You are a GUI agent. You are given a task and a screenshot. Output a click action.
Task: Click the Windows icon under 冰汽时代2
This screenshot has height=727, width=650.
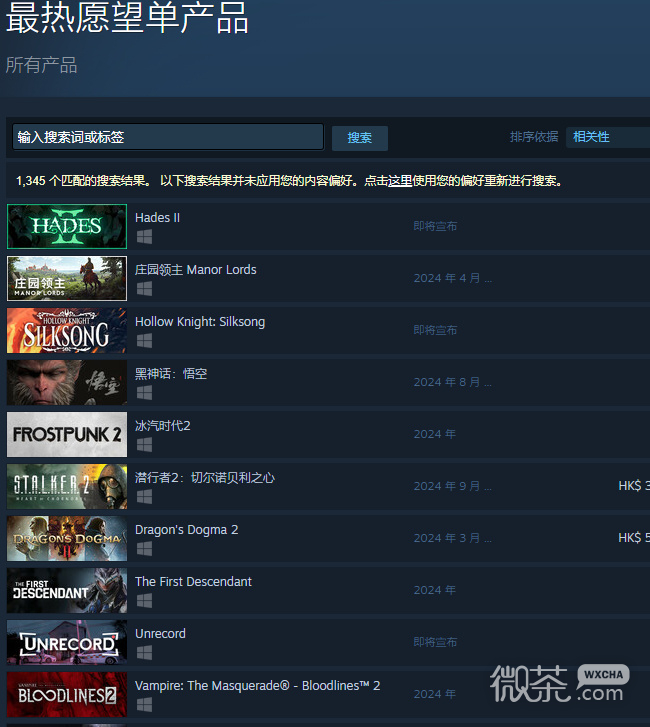(144, 445)
